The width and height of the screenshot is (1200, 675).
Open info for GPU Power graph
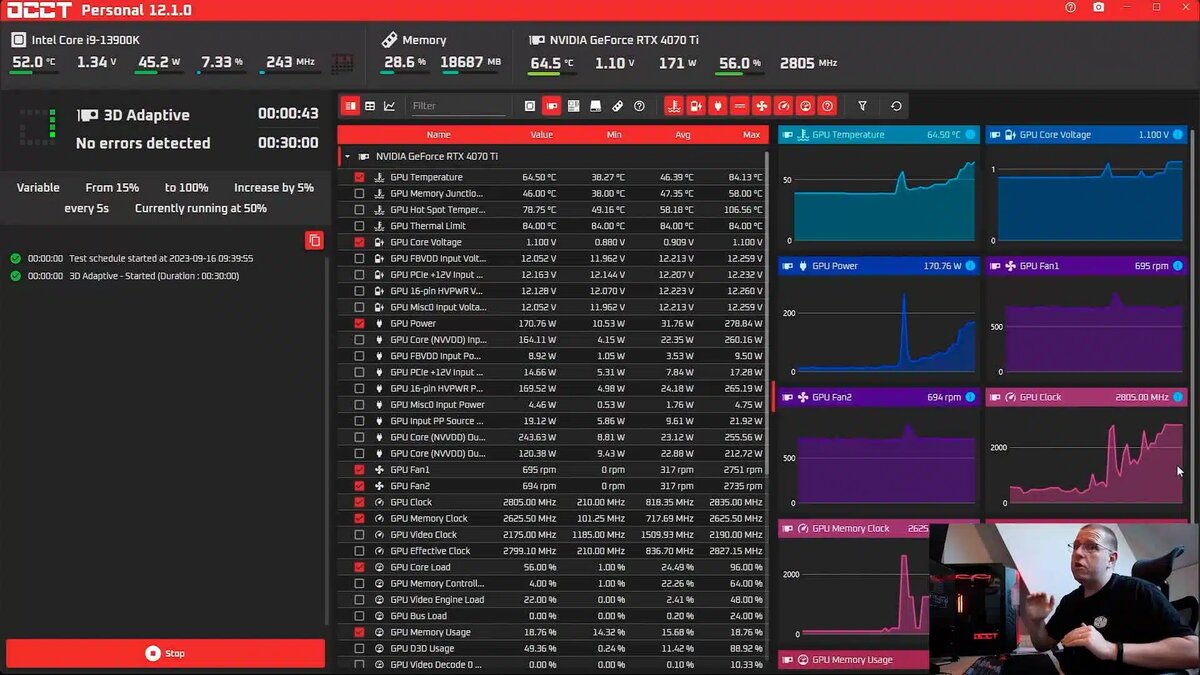[970, 266]
